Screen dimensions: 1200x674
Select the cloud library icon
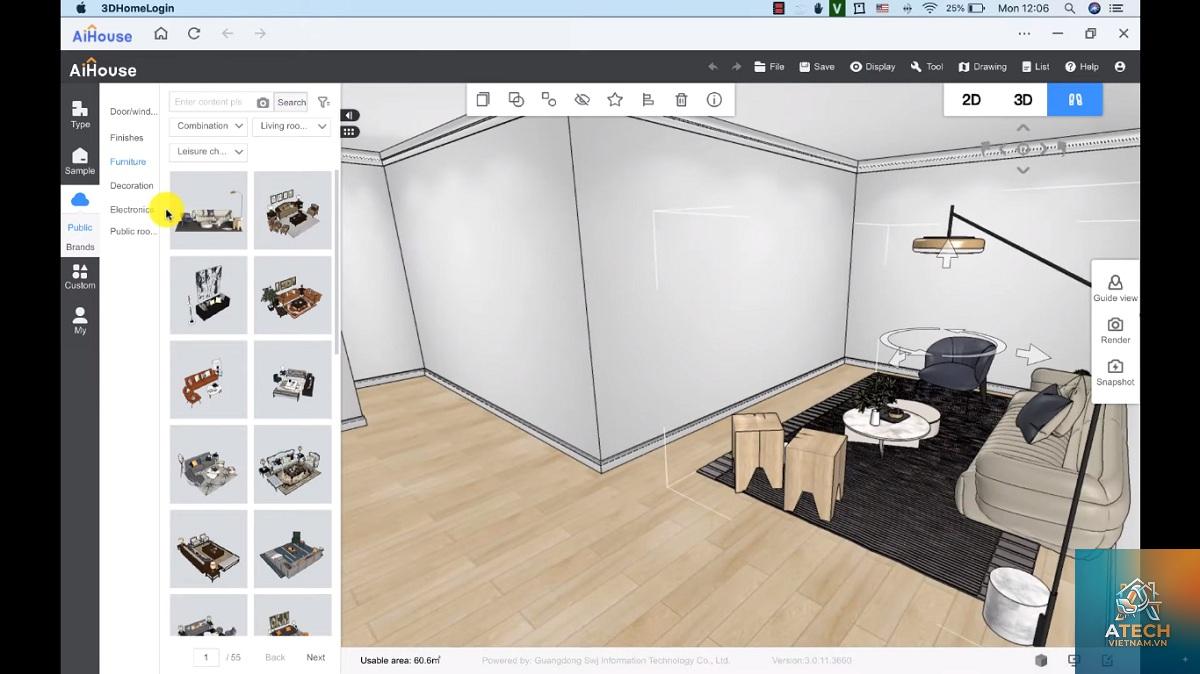click(80, 200)
